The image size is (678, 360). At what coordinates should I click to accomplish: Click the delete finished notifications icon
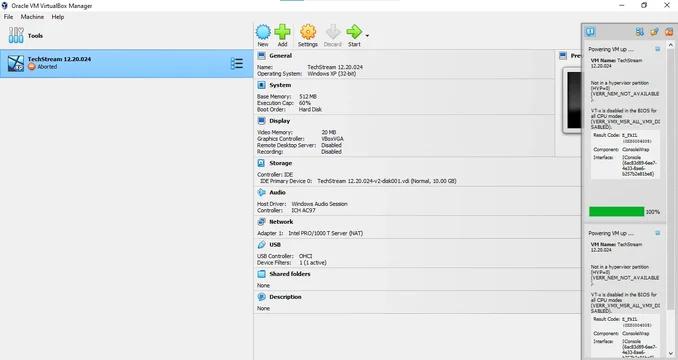point(669,32)
